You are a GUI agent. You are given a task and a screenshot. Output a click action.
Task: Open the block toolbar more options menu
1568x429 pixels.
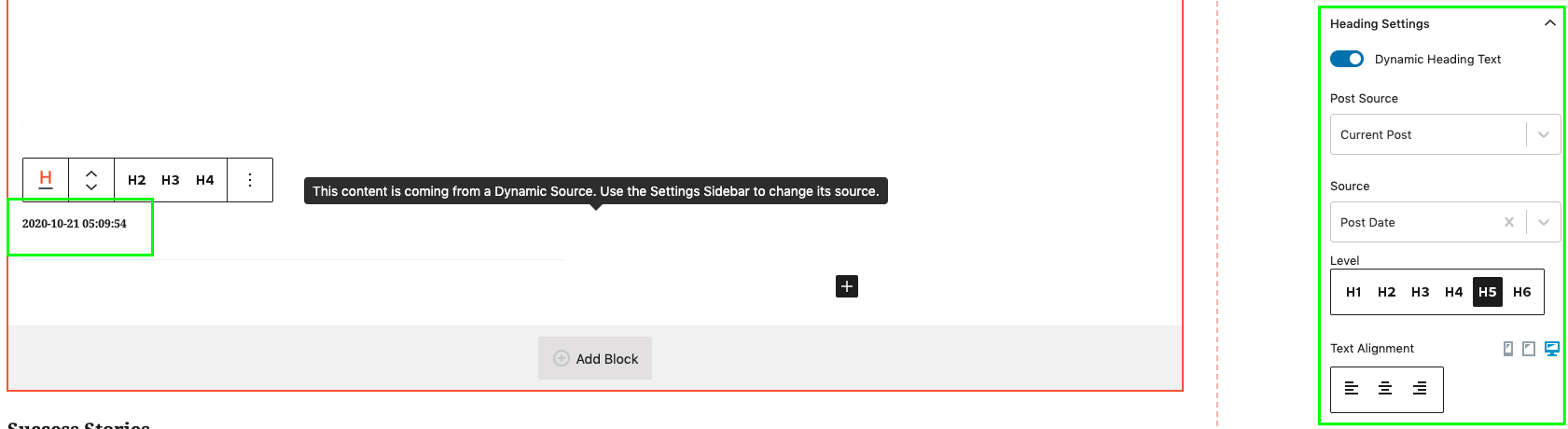click(249, 180)
